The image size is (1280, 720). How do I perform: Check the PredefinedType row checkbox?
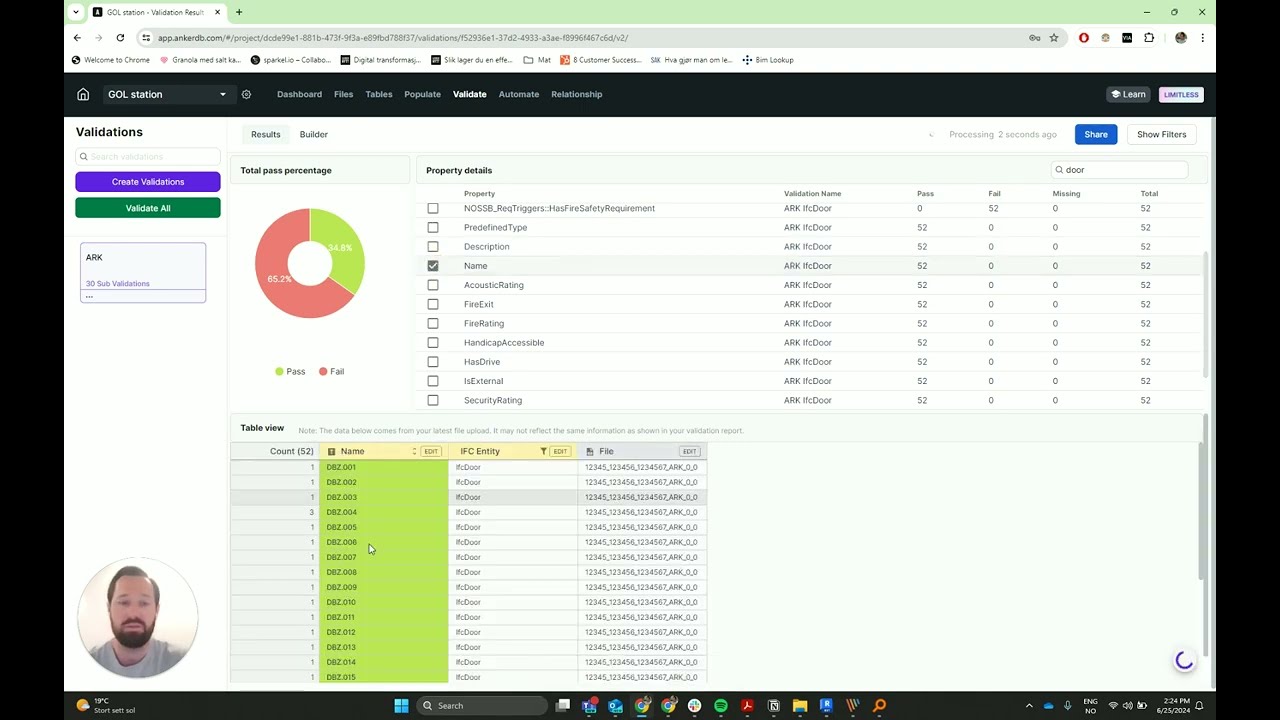433,227
